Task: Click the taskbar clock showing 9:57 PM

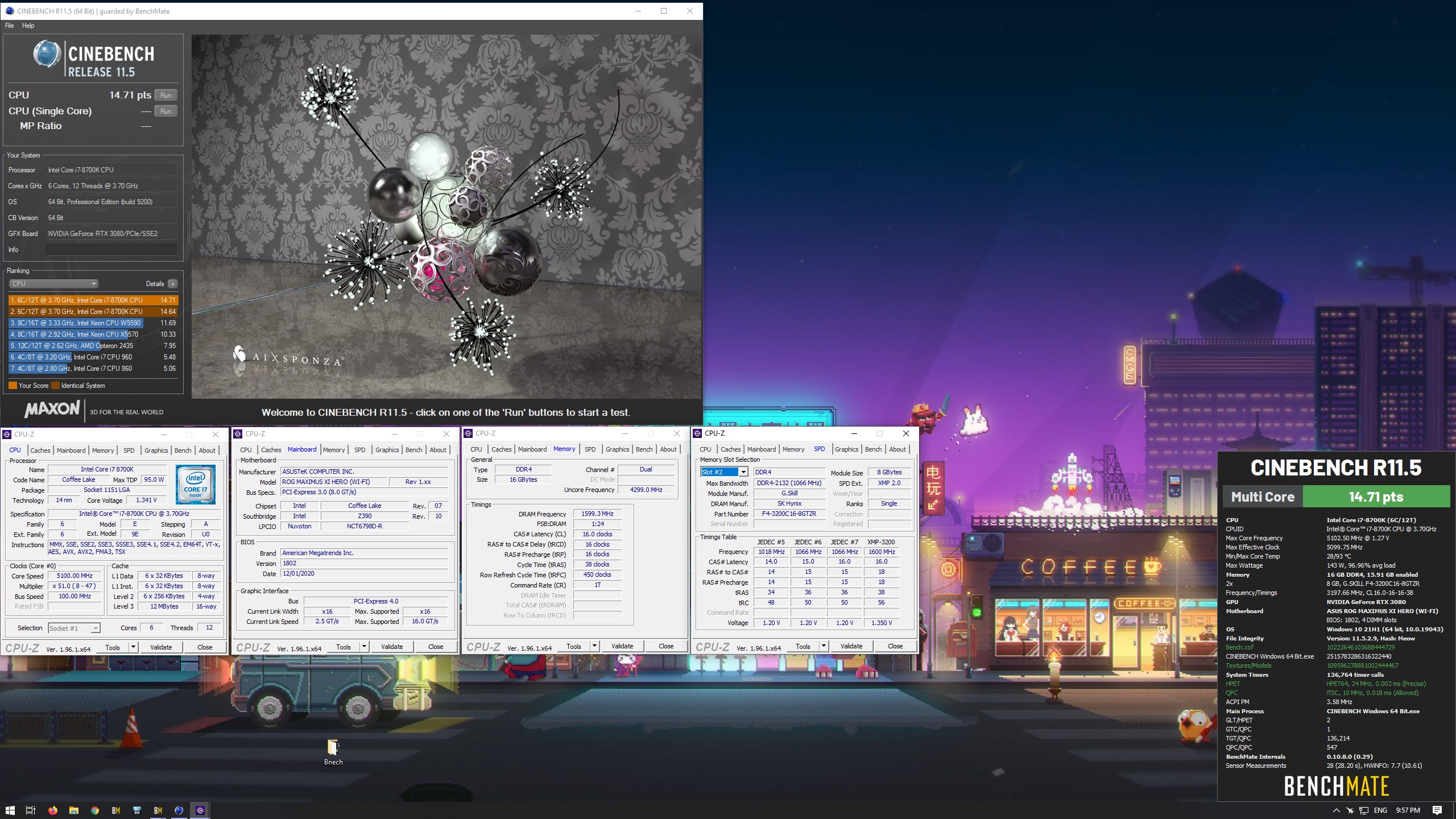Action: tap(1408, 810)
